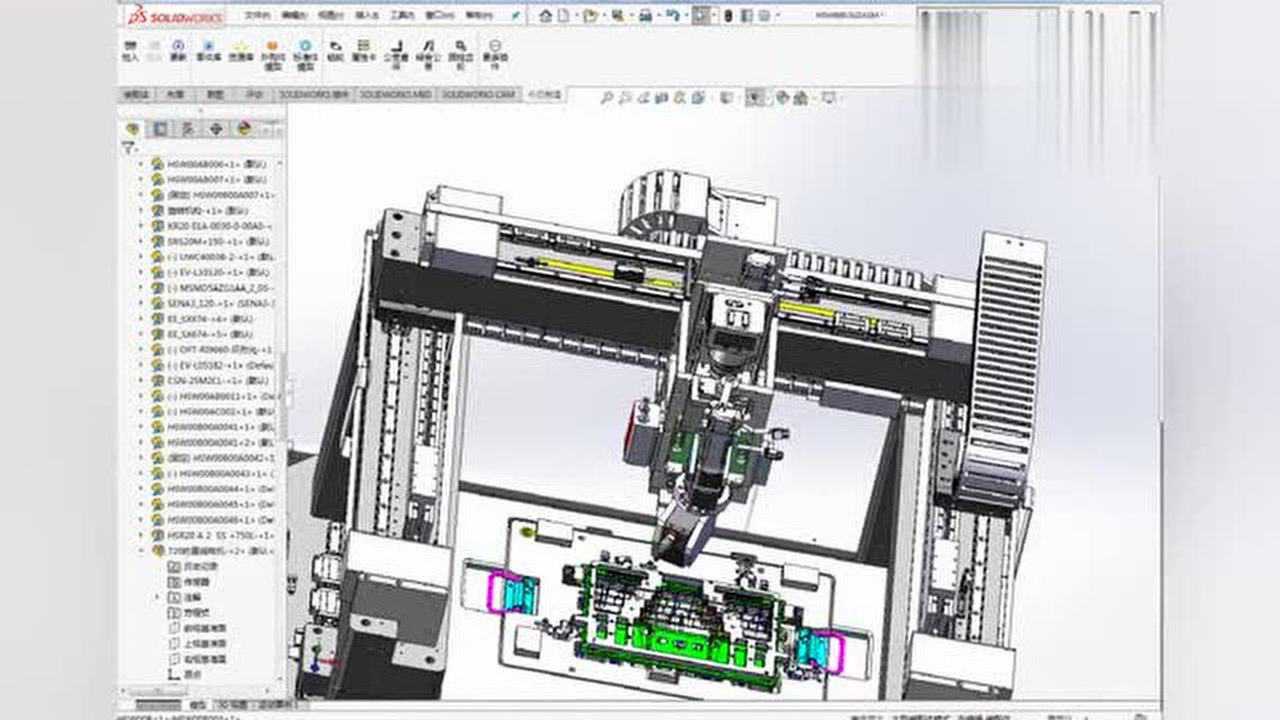Click the Zoom to Fit magnifier icon
The image size is (1280, 720).
[x=606, y=98]
